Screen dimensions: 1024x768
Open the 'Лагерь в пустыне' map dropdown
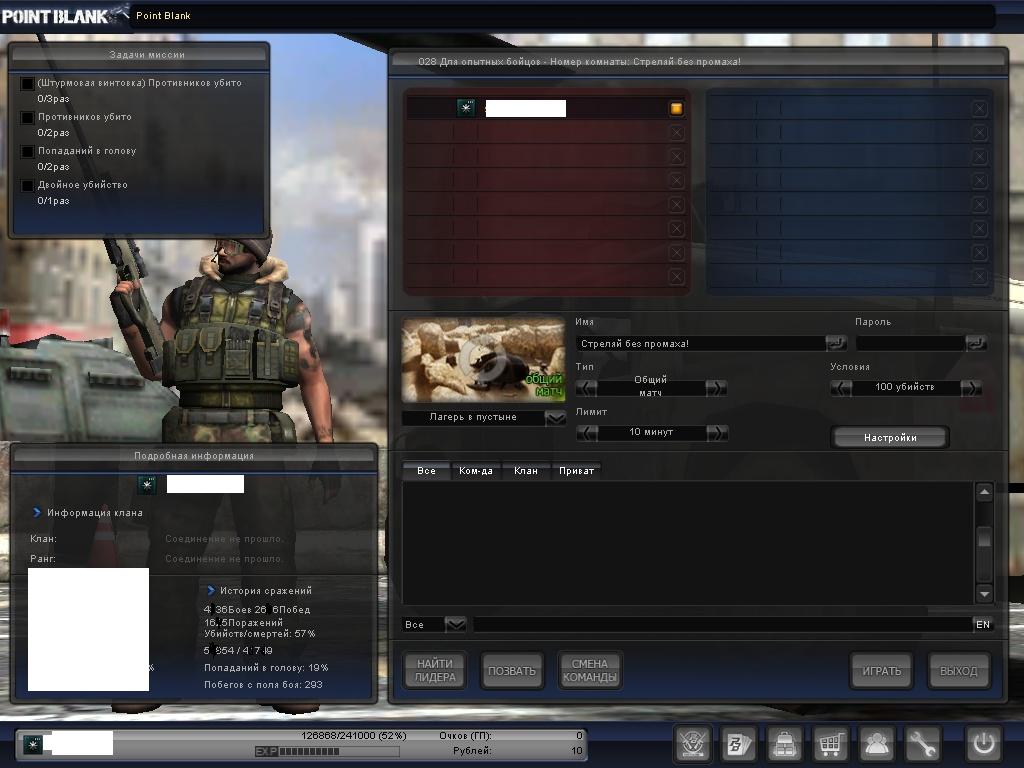pyautogui.click(x=556, y=418)
